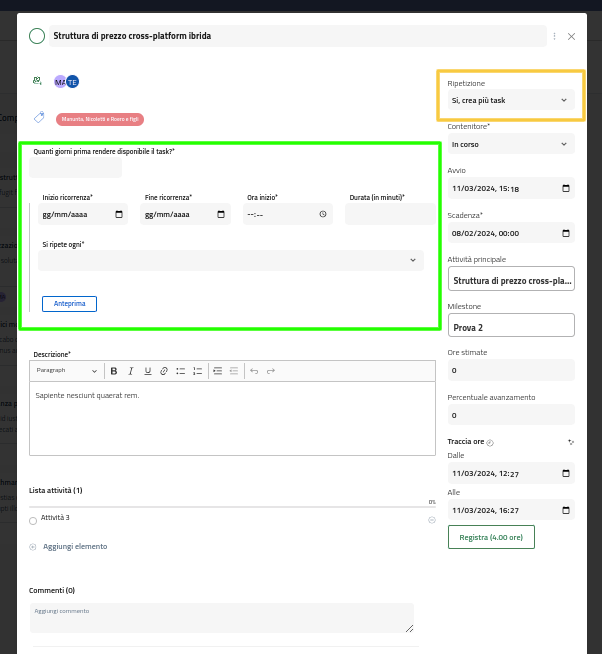Screen dimensions: 602x654
Task: Click the underline formatting icon
Action: coord(148,371)
